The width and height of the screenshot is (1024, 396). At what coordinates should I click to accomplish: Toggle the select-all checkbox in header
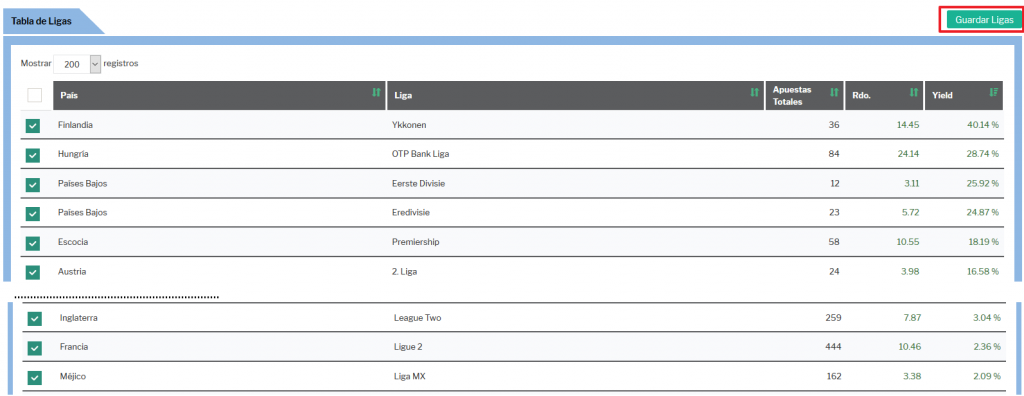[35, 95]
